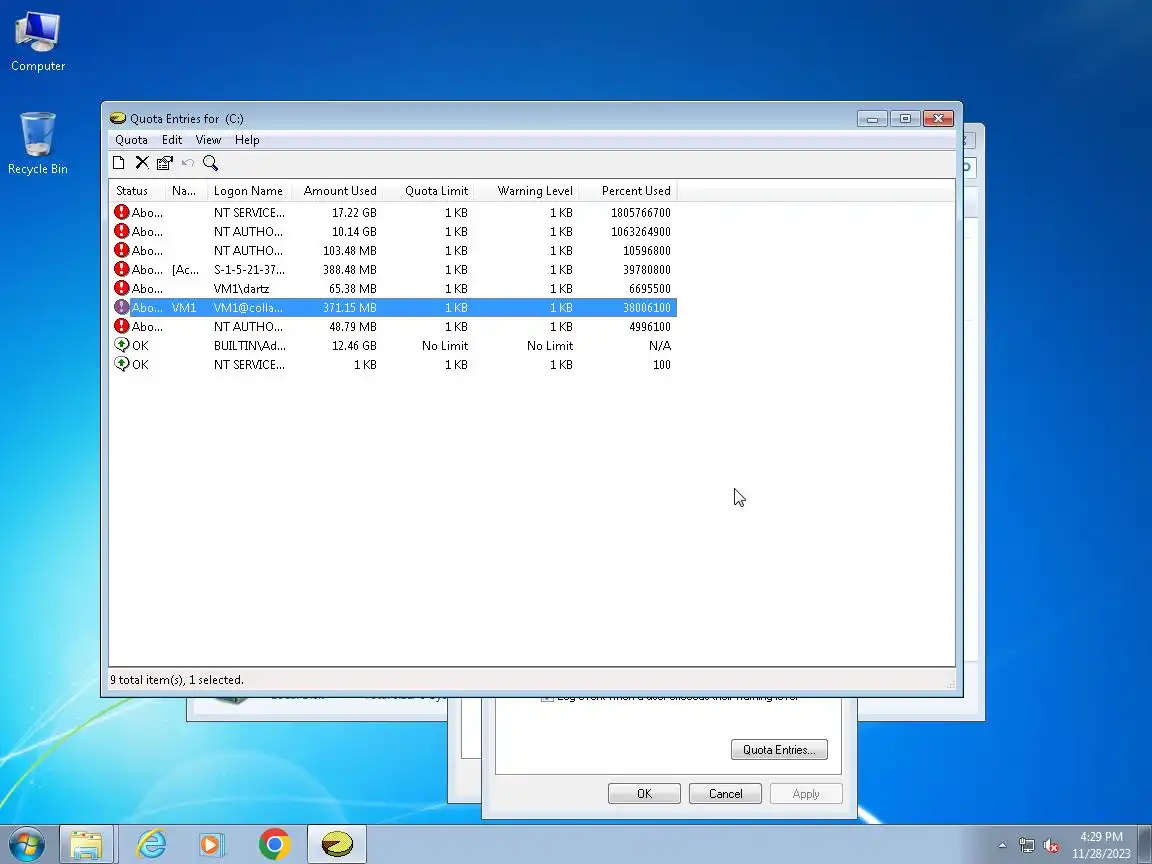Click OK in the properties dialog behind
1152x864 pixels.
point(644,793)
